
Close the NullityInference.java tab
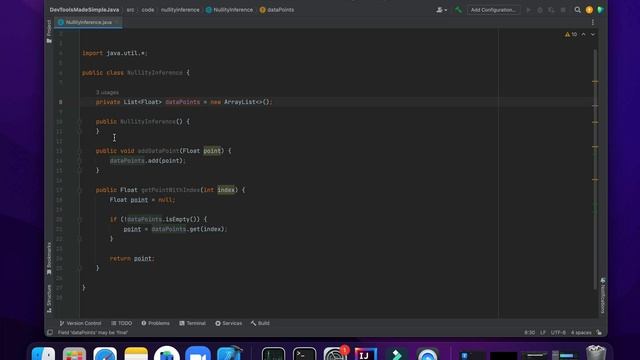coord(117,22)
